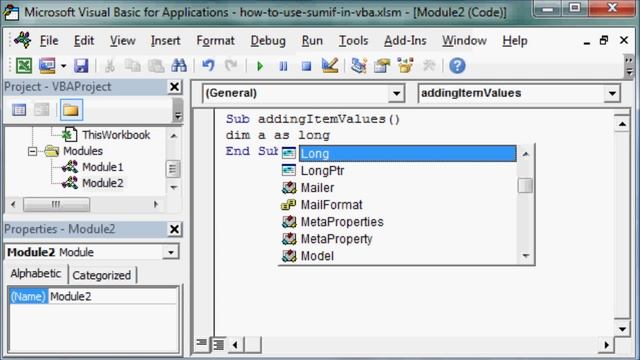Switch to the Alphabetic tab
This screenshot has height=360, width=640.
pyautogui.click(x=36, y=274)
